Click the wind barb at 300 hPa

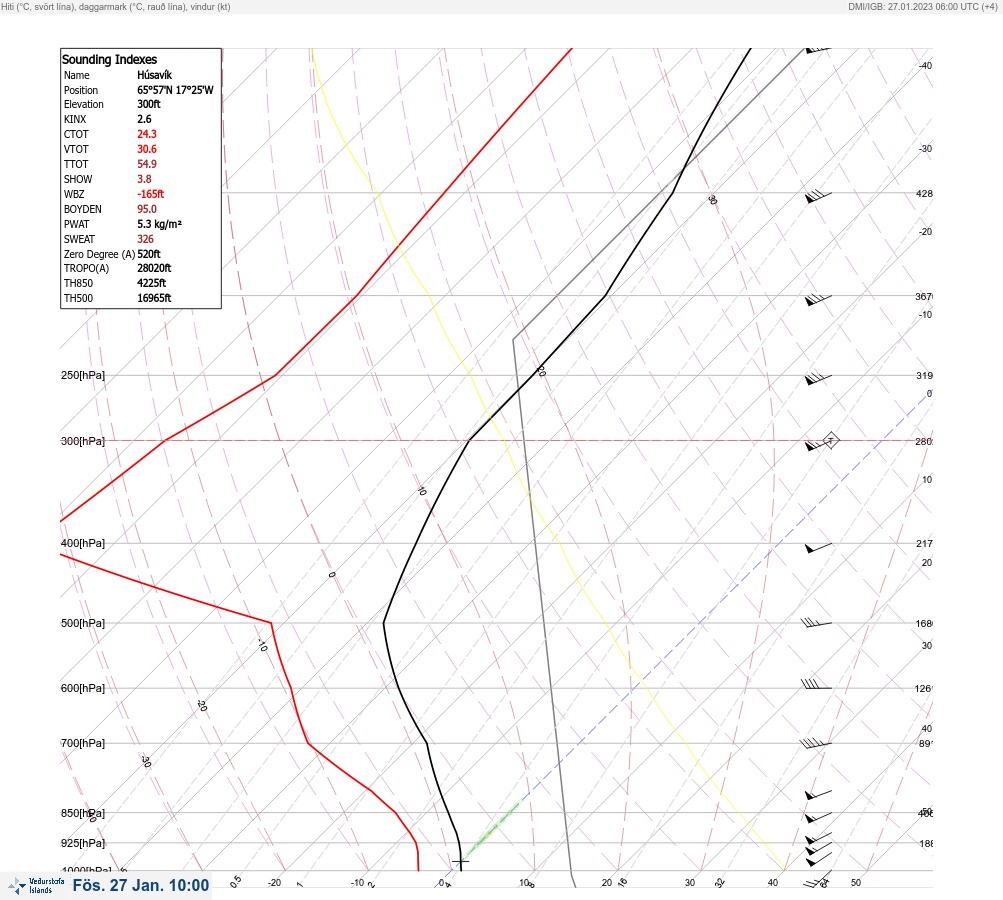[x=816, y=445]
